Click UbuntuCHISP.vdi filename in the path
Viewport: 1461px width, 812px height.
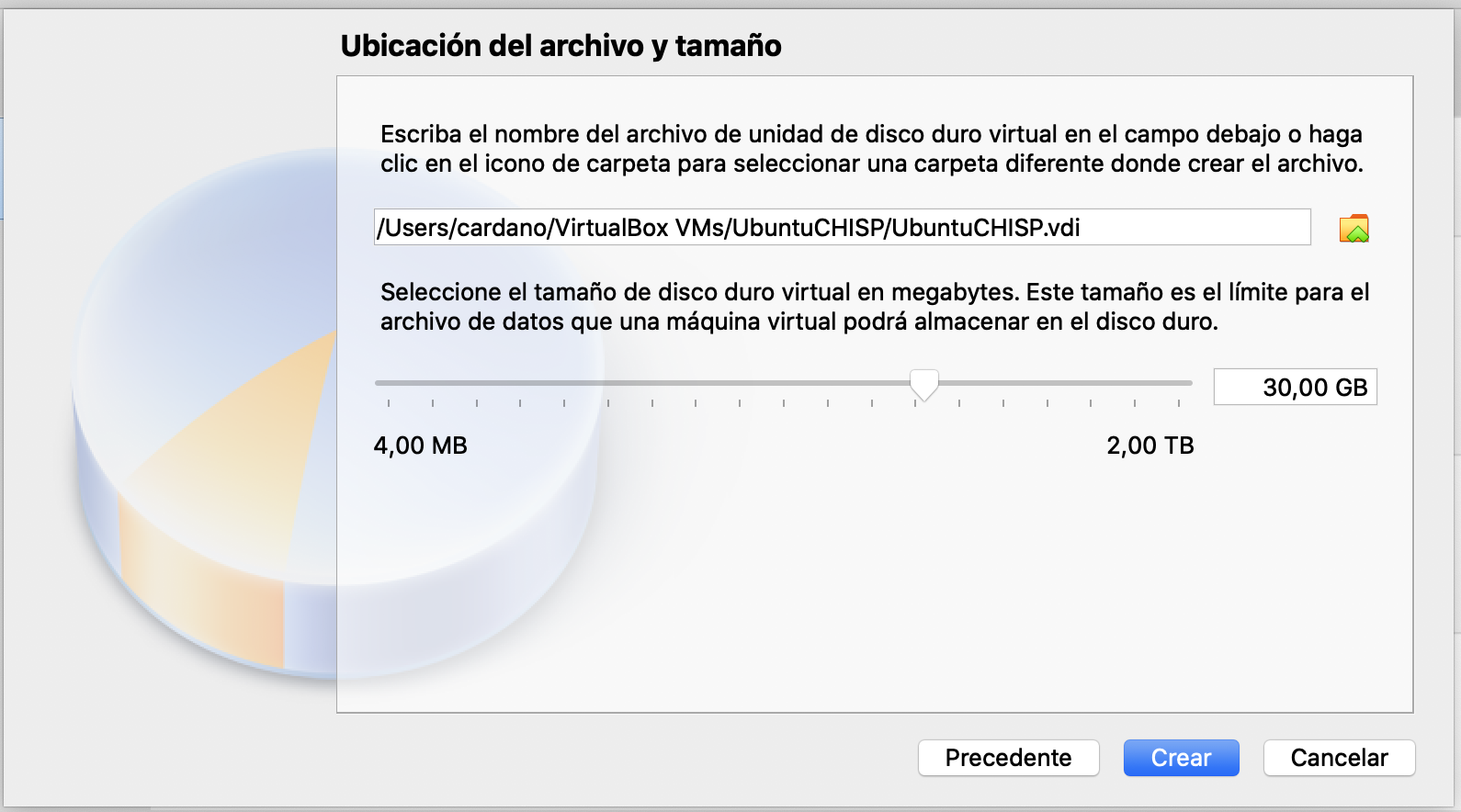986,227
